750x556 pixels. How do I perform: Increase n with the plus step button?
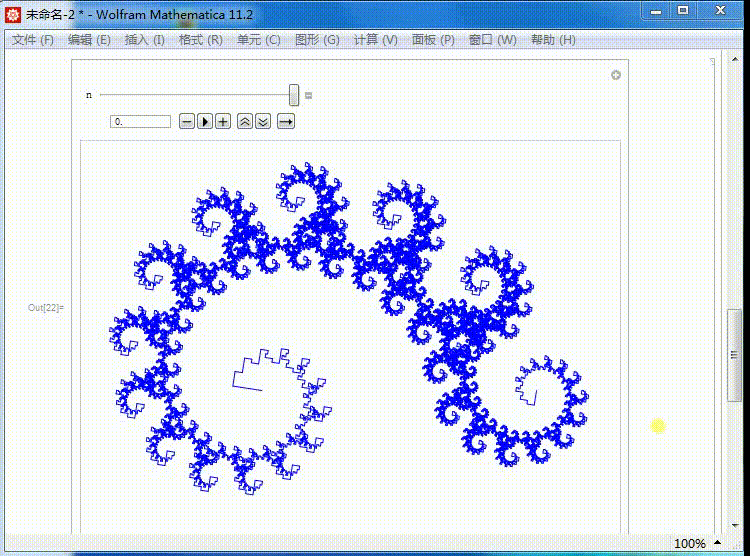click(223, 122)
